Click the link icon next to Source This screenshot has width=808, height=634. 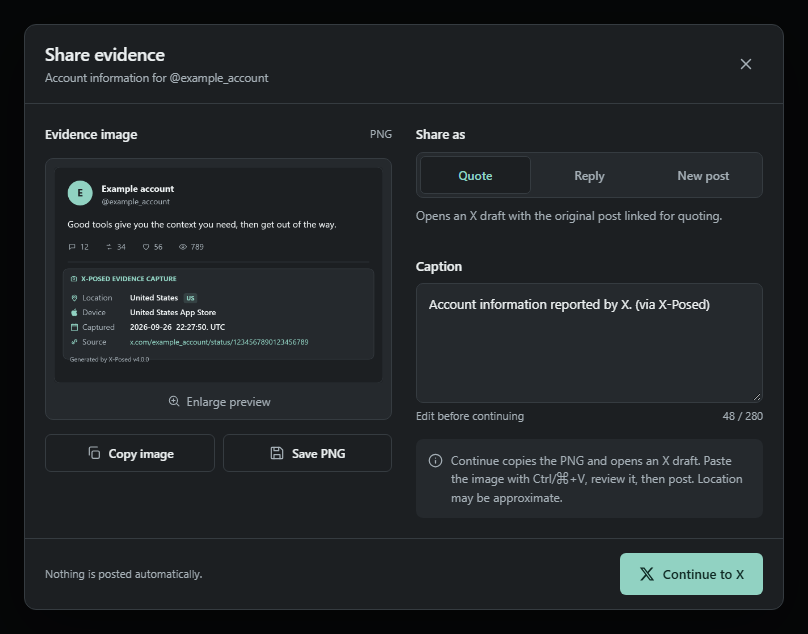coord(74,342)
